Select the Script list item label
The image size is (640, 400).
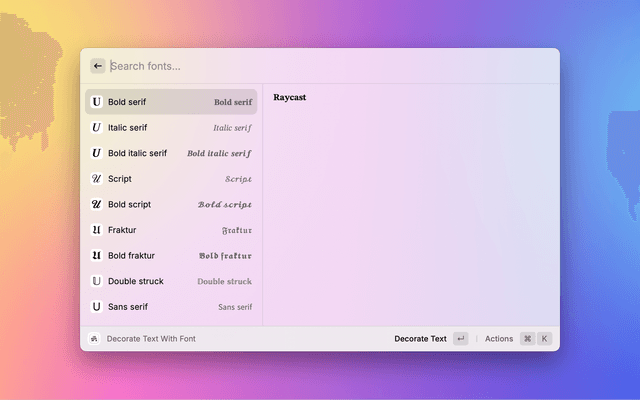click(x=120, y=179)
